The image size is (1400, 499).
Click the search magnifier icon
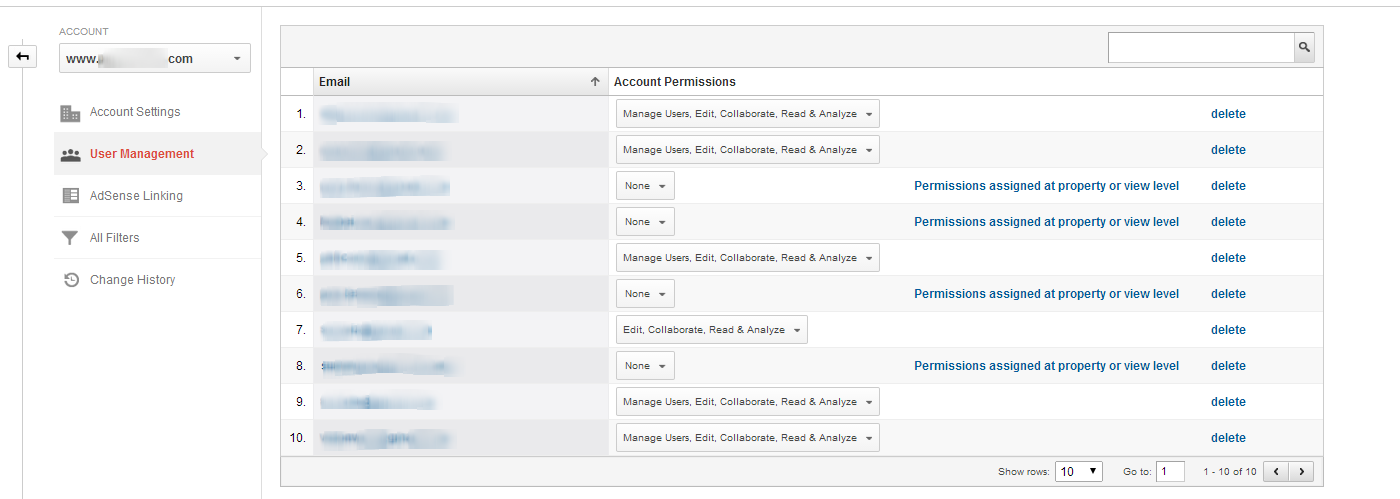click(x=1304, y=47)
